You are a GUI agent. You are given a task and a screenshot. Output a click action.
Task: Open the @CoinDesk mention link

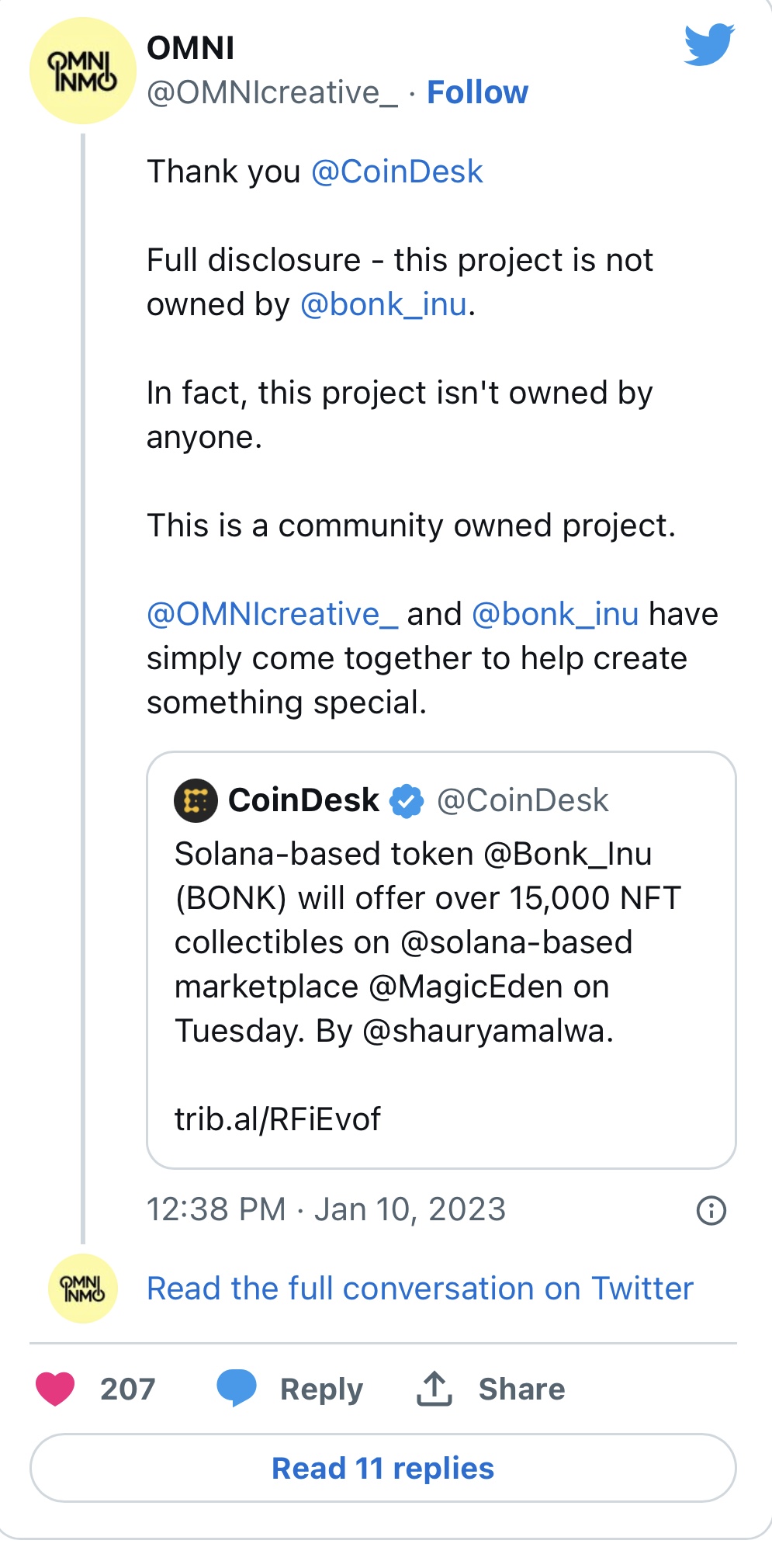[x=397, y=171]
